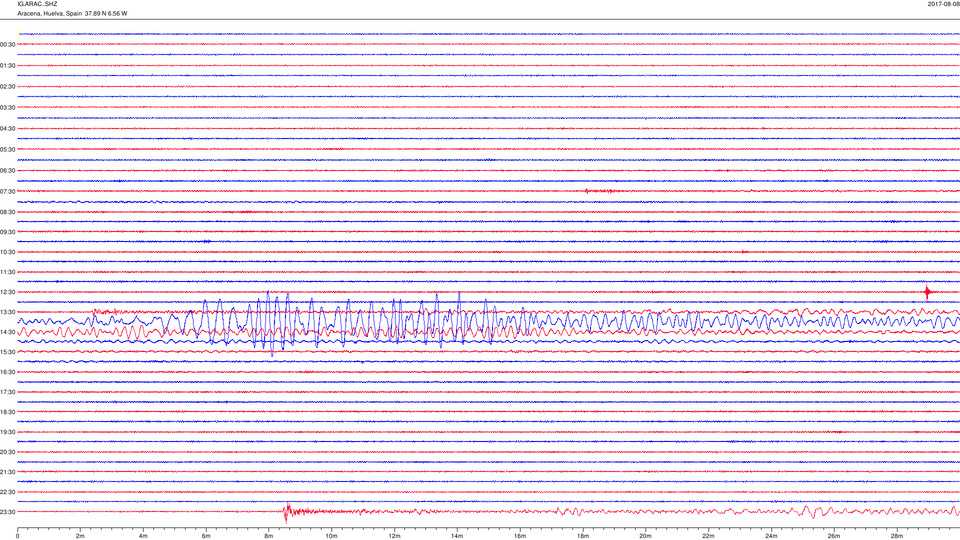
Task: Click the 23:30 time label
Action: tap(7, 512)
